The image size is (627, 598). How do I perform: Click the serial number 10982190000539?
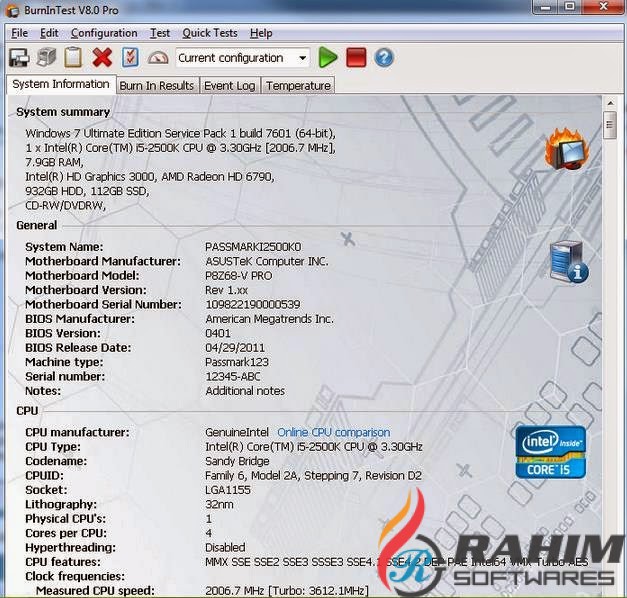click(253, 304)
